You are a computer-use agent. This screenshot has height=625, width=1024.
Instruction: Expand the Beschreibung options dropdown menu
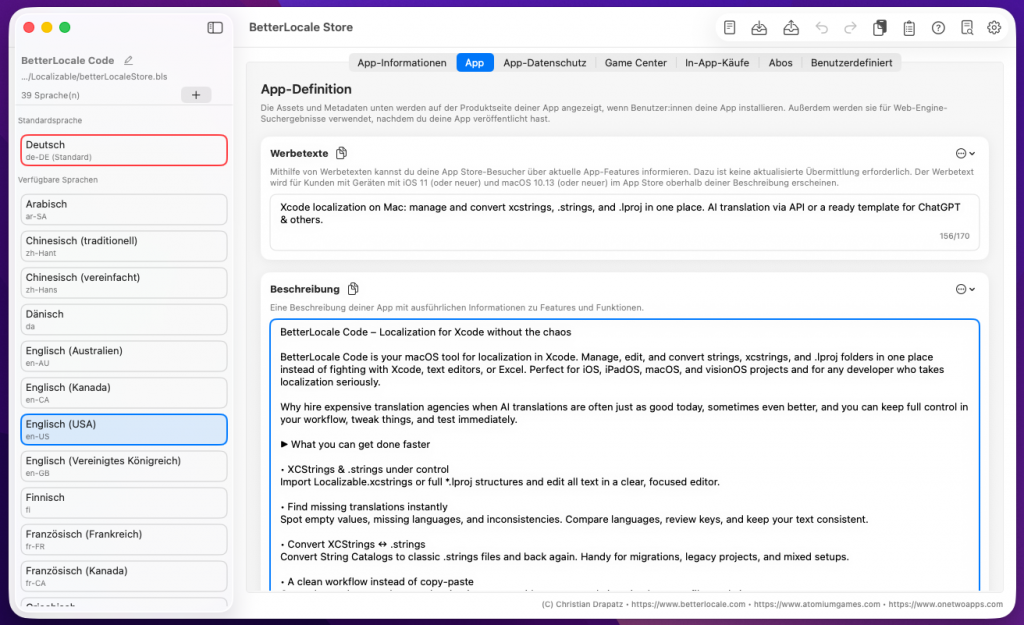point(965,289)
